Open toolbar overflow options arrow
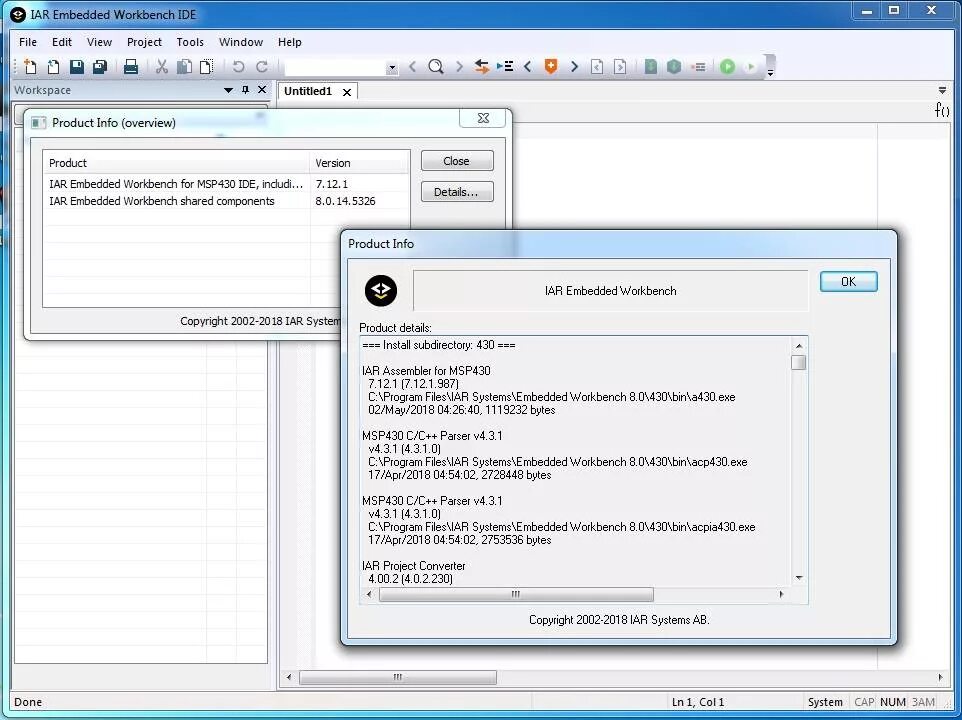 click(770, 72)
